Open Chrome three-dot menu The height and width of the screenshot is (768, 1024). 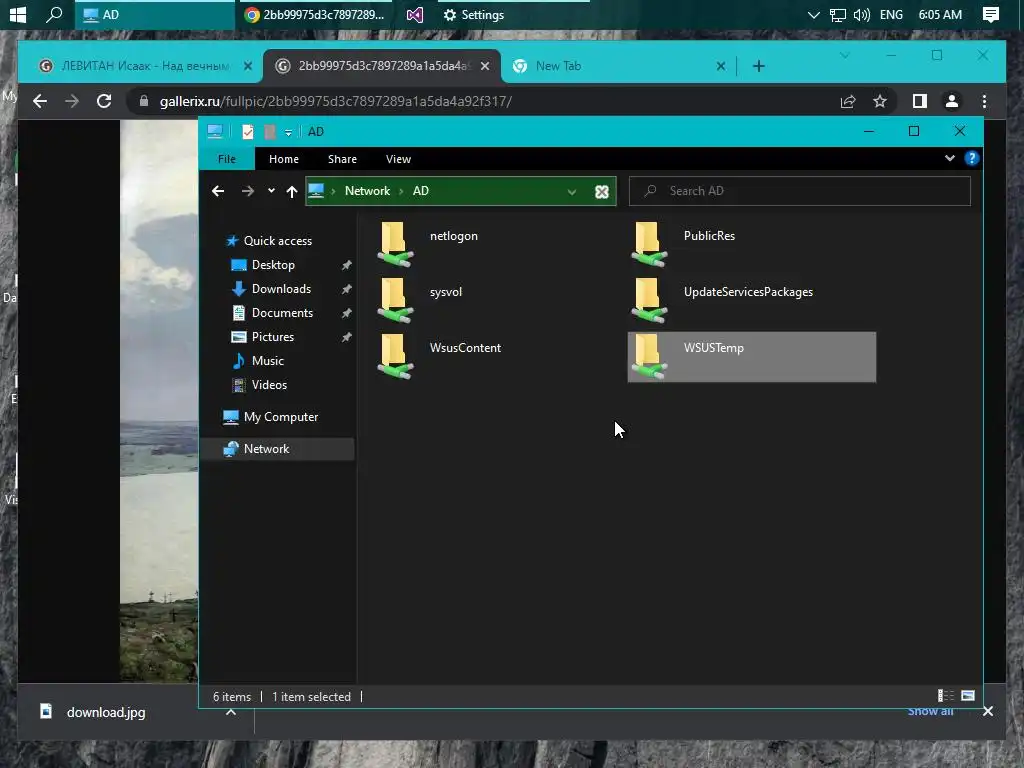pos(984,101)
